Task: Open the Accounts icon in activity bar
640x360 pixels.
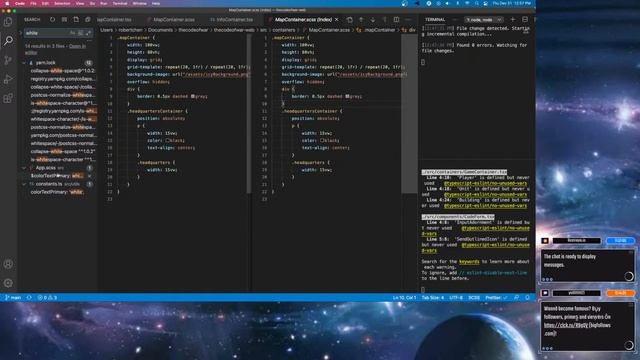Action: (8, 264)
